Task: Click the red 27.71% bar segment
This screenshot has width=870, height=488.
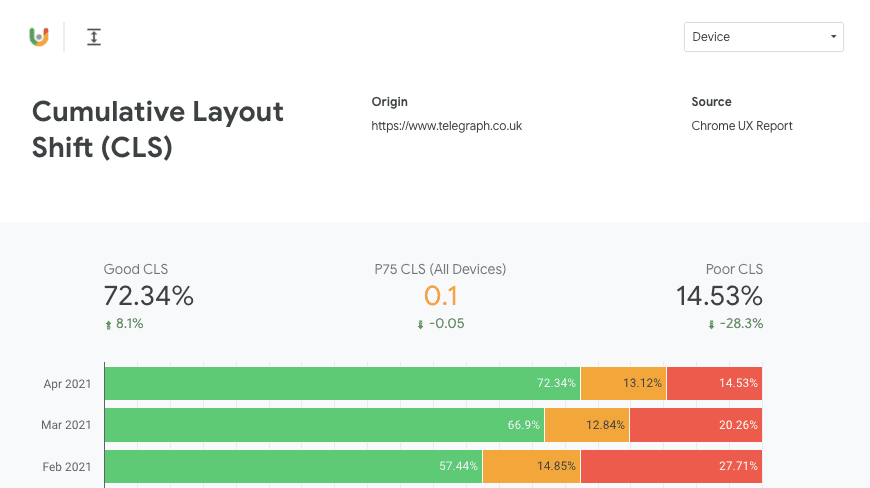Action: click(x=671, y=467)
